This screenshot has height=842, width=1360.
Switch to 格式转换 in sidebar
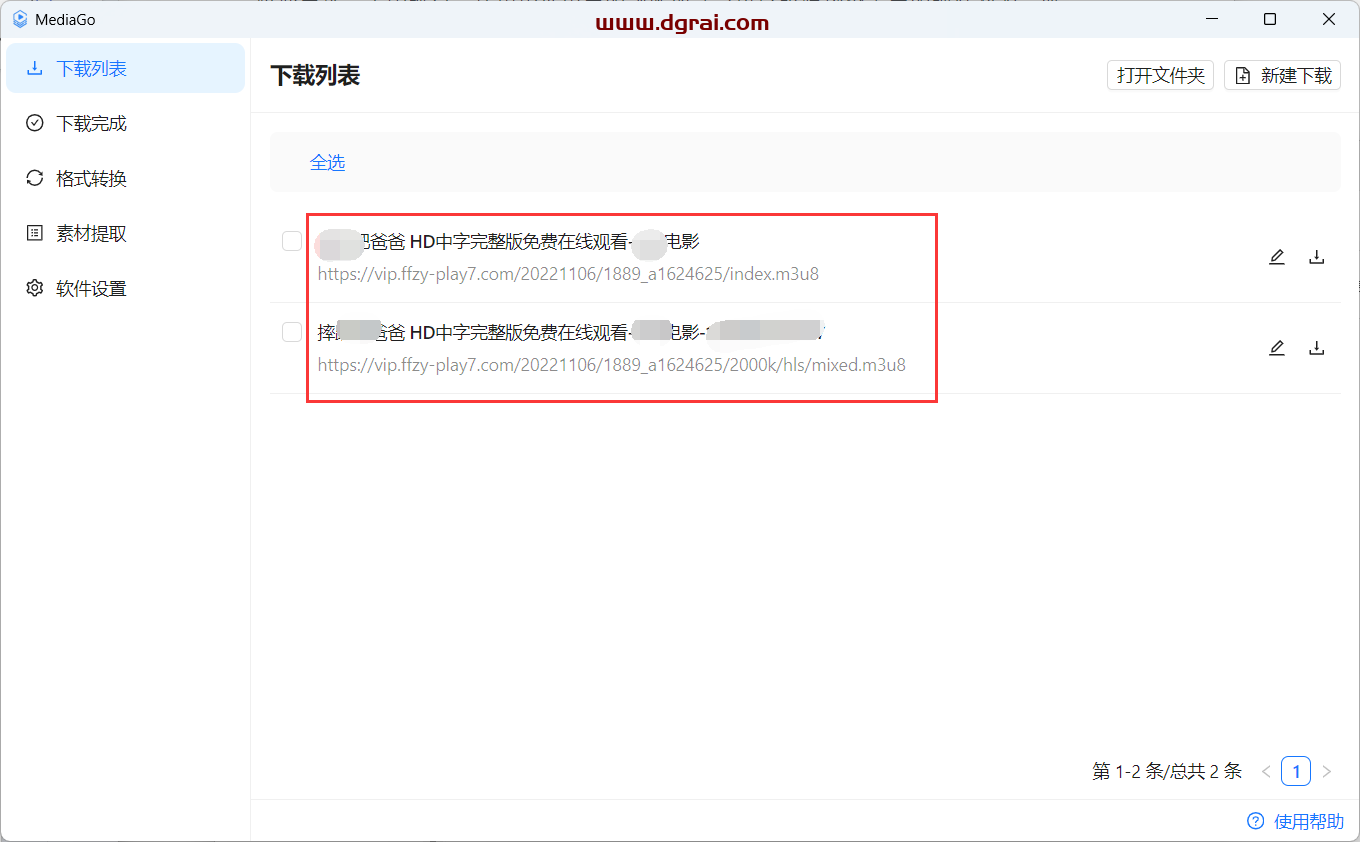(125, 178)
